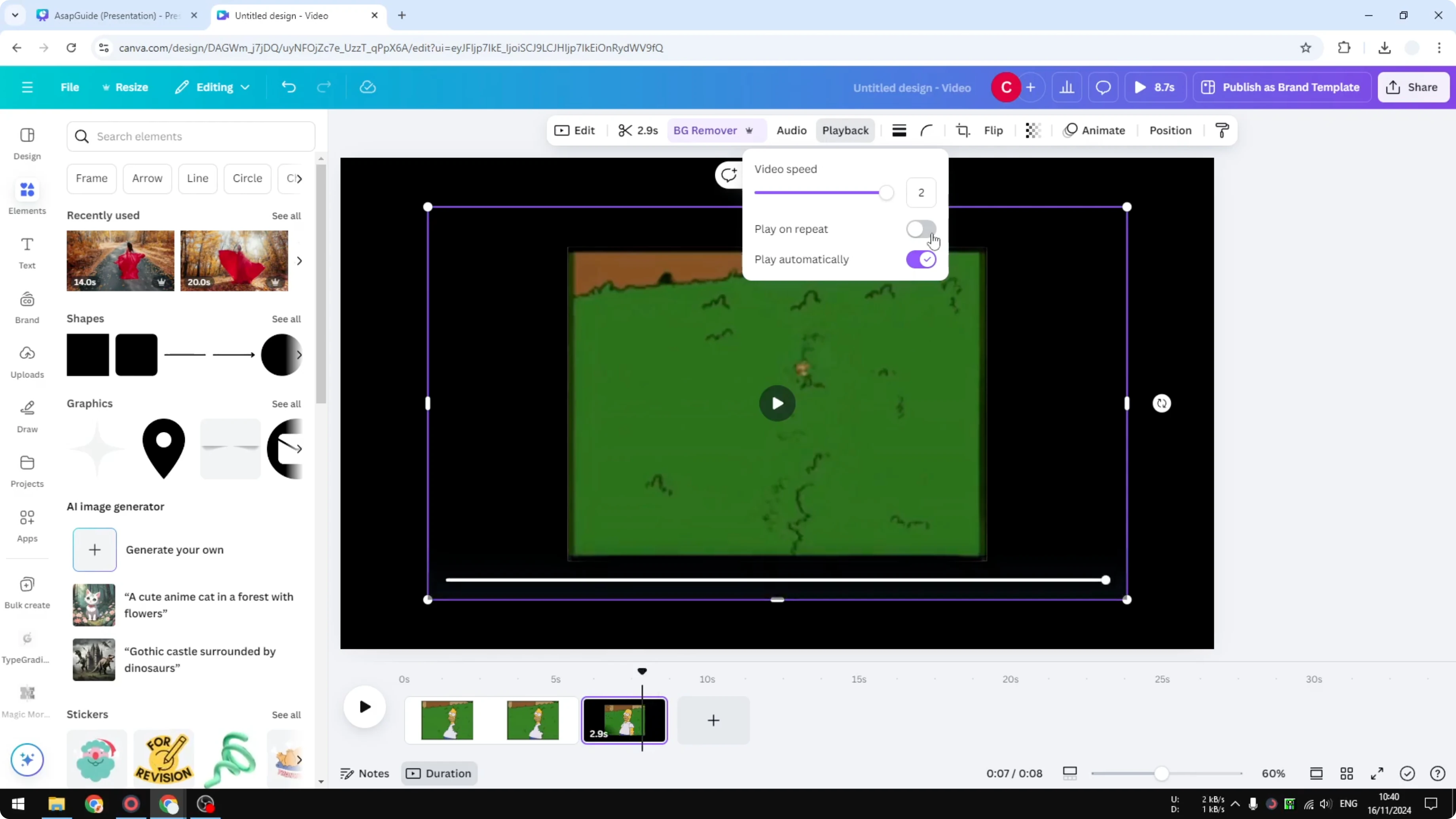Click the Video speed slider handle

[886, 193]
